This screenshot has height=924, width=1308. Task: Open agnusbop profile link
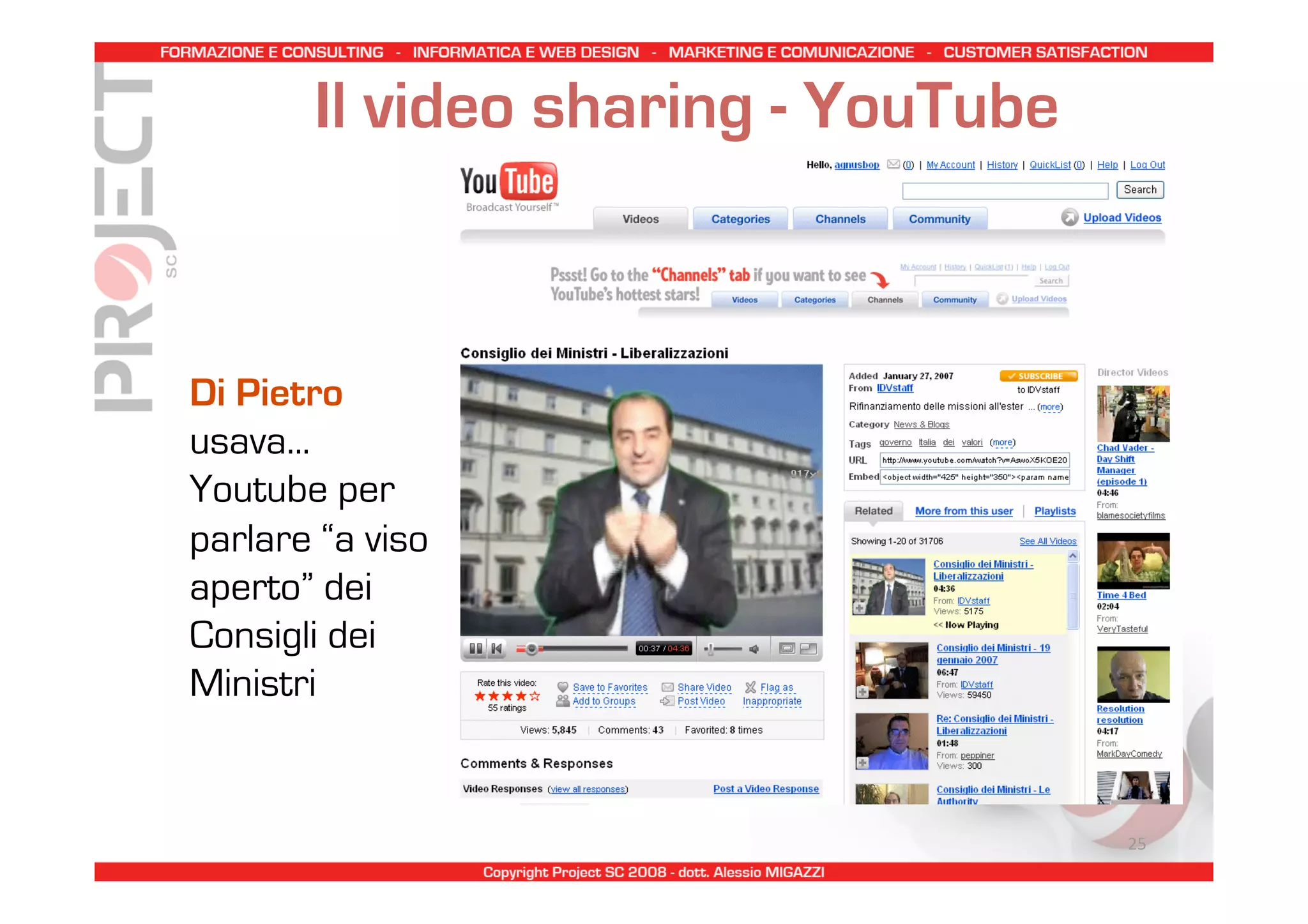[856, 165]
